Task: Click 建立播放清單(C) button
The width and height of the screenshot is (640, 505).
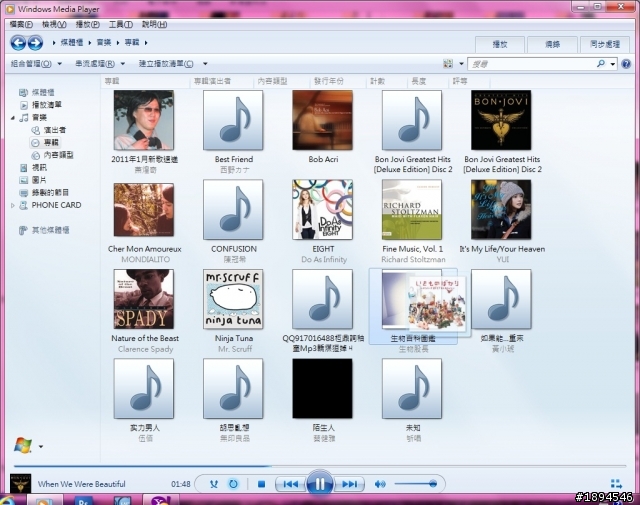Action: [x=166, y=64]
